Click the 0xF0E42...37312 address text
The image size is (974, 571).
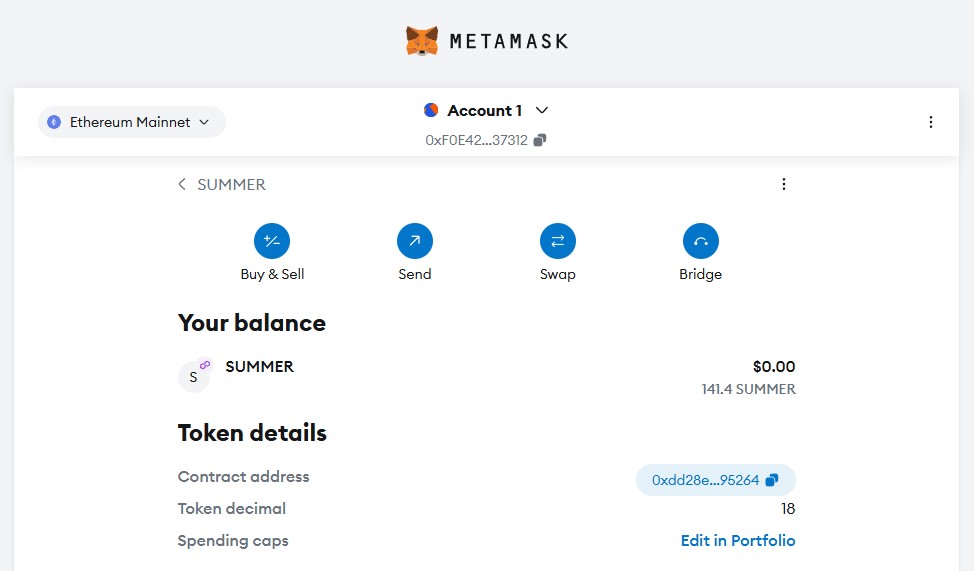coord(476,141)
